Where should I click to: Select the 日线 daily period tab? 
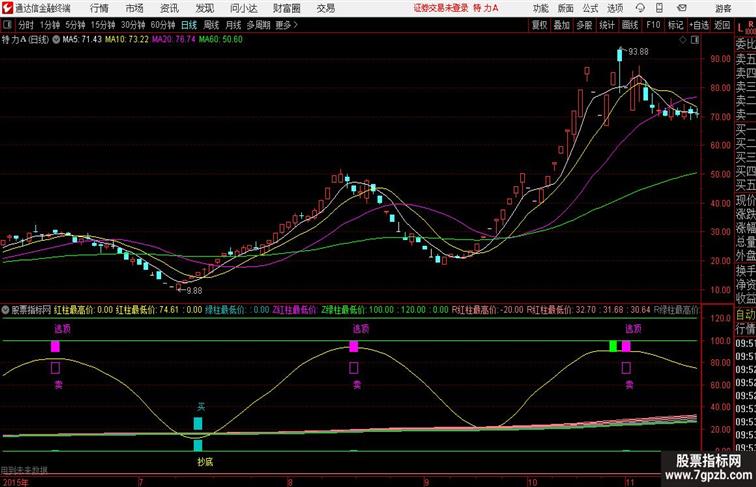(189, 25)
